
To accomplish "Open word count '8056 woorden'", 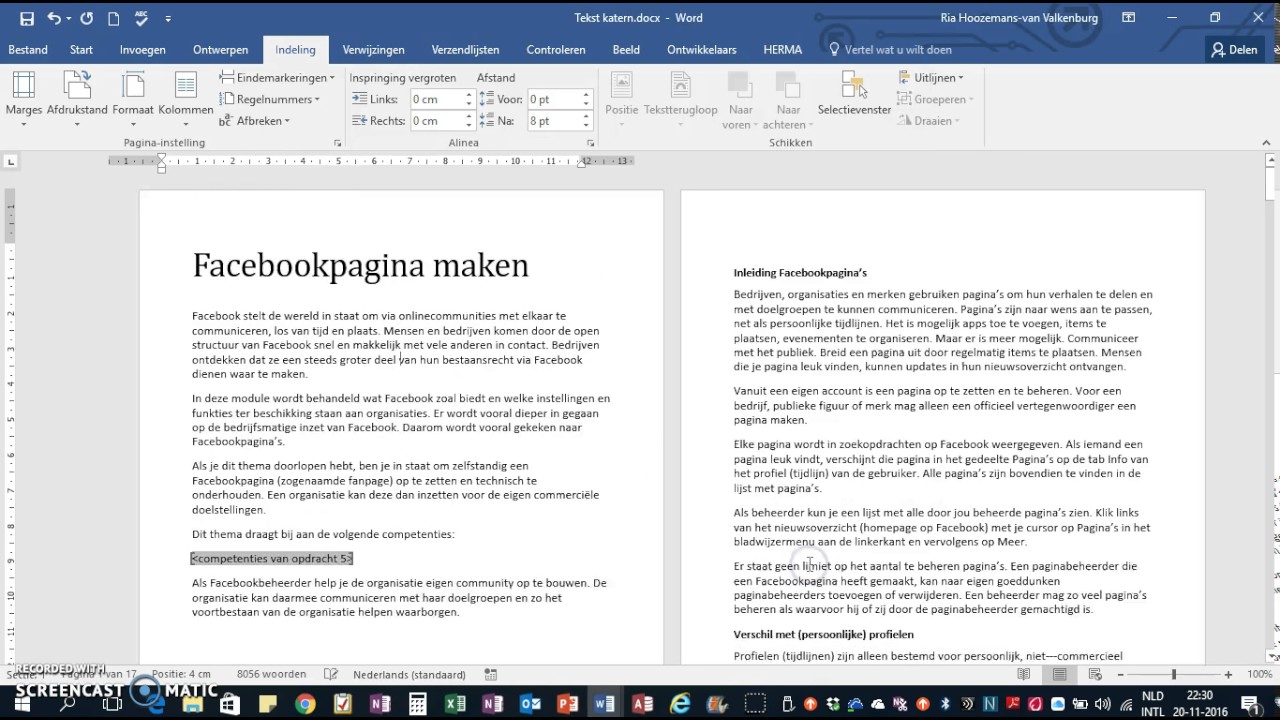I will pyautogui.click(x=272, y=675).
